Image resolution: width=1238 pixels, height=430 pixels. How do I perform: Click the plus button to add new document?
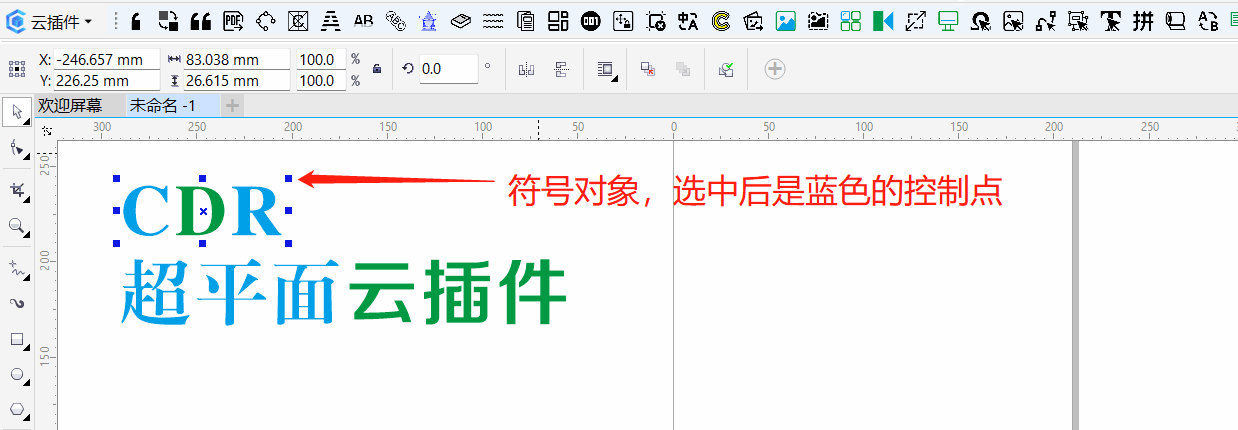point(233,105)
